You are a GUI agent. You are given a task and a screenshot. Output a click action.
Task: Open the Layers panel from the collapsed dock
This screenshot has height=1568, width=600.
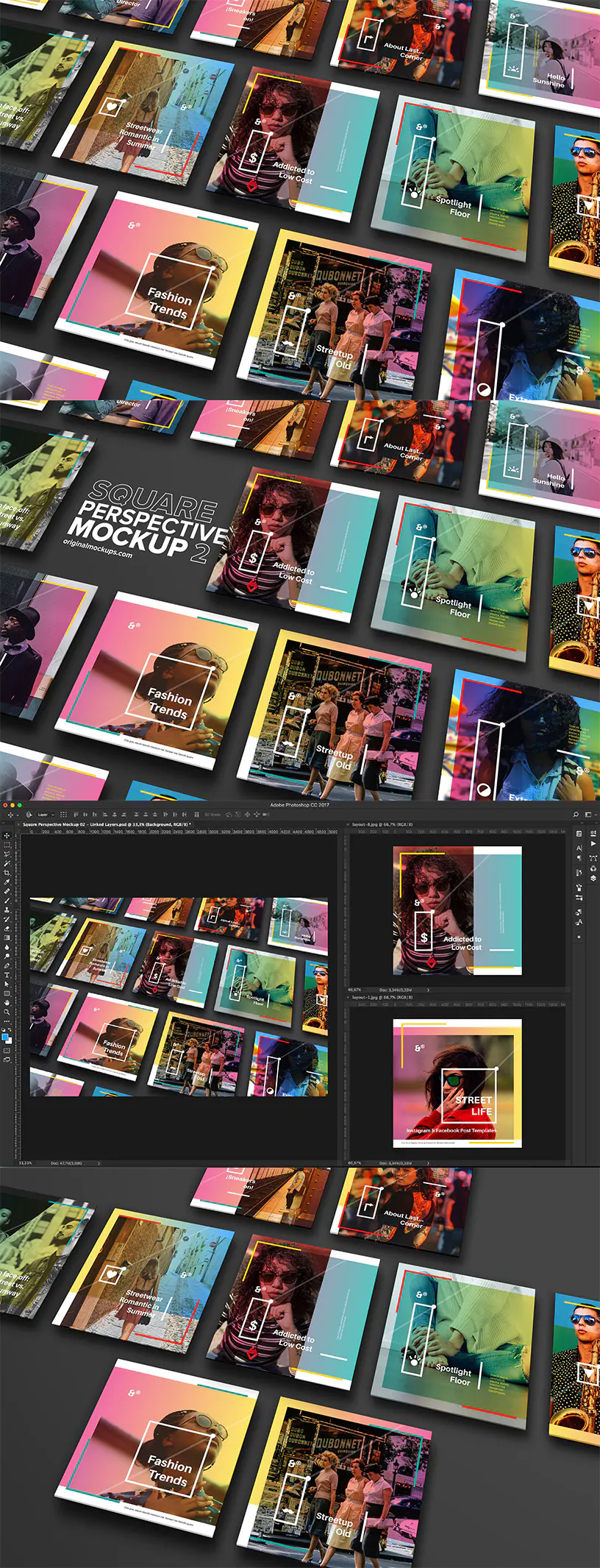click(x=593, y=879)
